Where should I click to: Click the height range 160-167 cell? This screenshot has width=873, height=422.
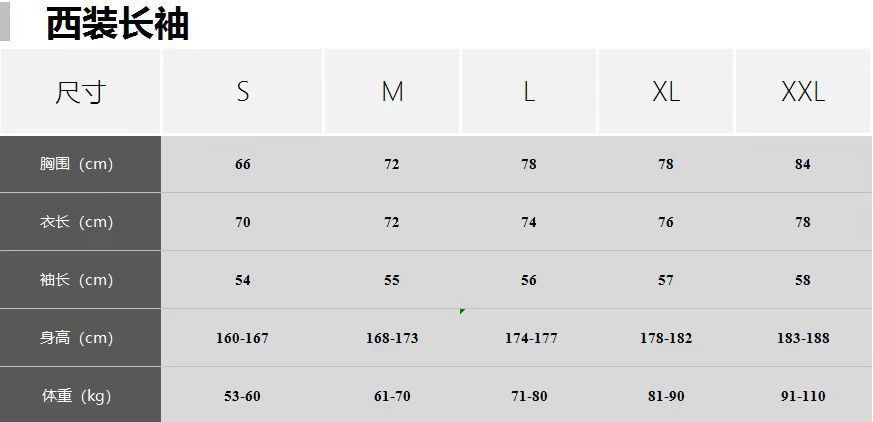pos(243,338)
